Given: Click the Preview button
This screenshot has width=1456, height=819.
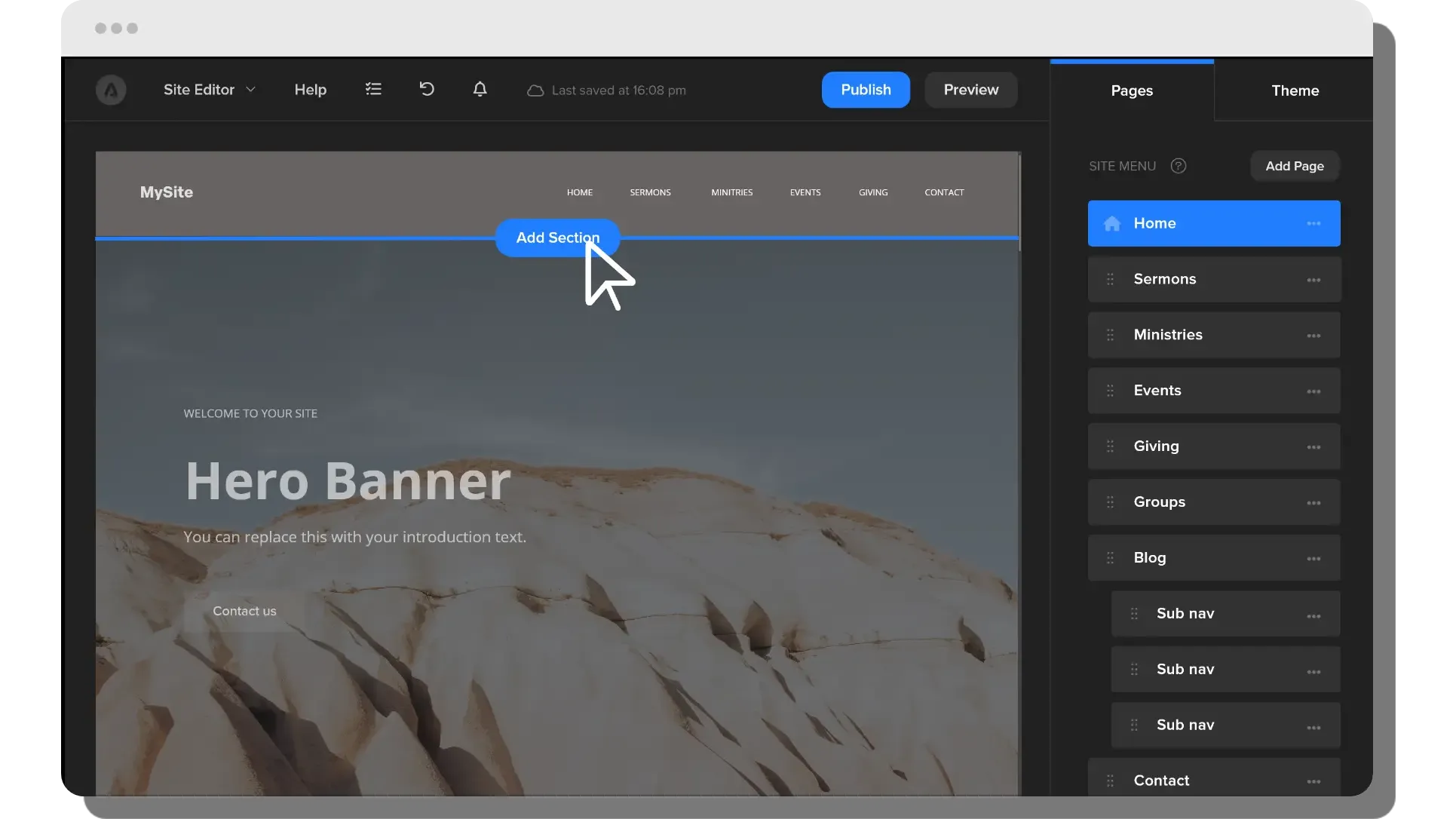Looking at the screenshot, I should point(970,90).
